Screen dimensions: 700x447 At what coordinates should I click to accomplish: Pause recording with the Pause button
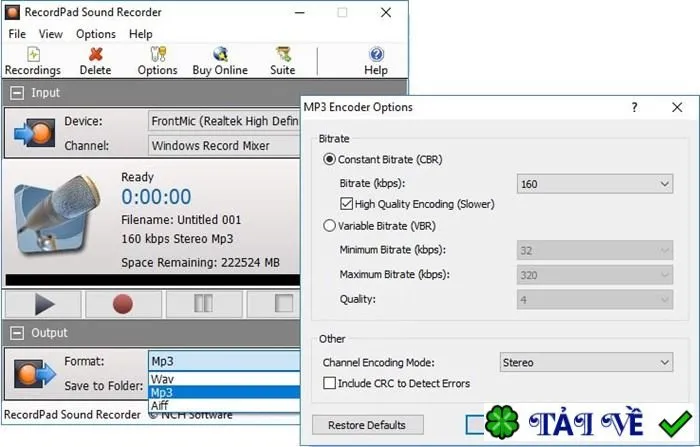pyautogui.click(x=204, y=304)
